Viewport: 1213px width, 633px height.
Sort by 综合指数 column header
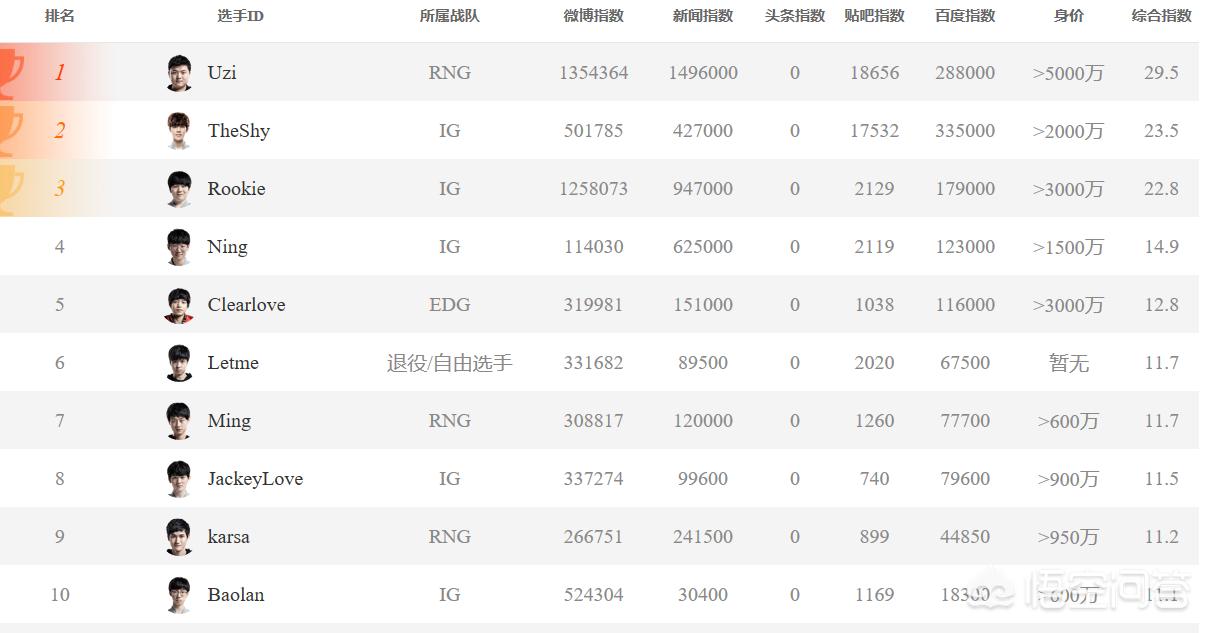(1161, 16)
